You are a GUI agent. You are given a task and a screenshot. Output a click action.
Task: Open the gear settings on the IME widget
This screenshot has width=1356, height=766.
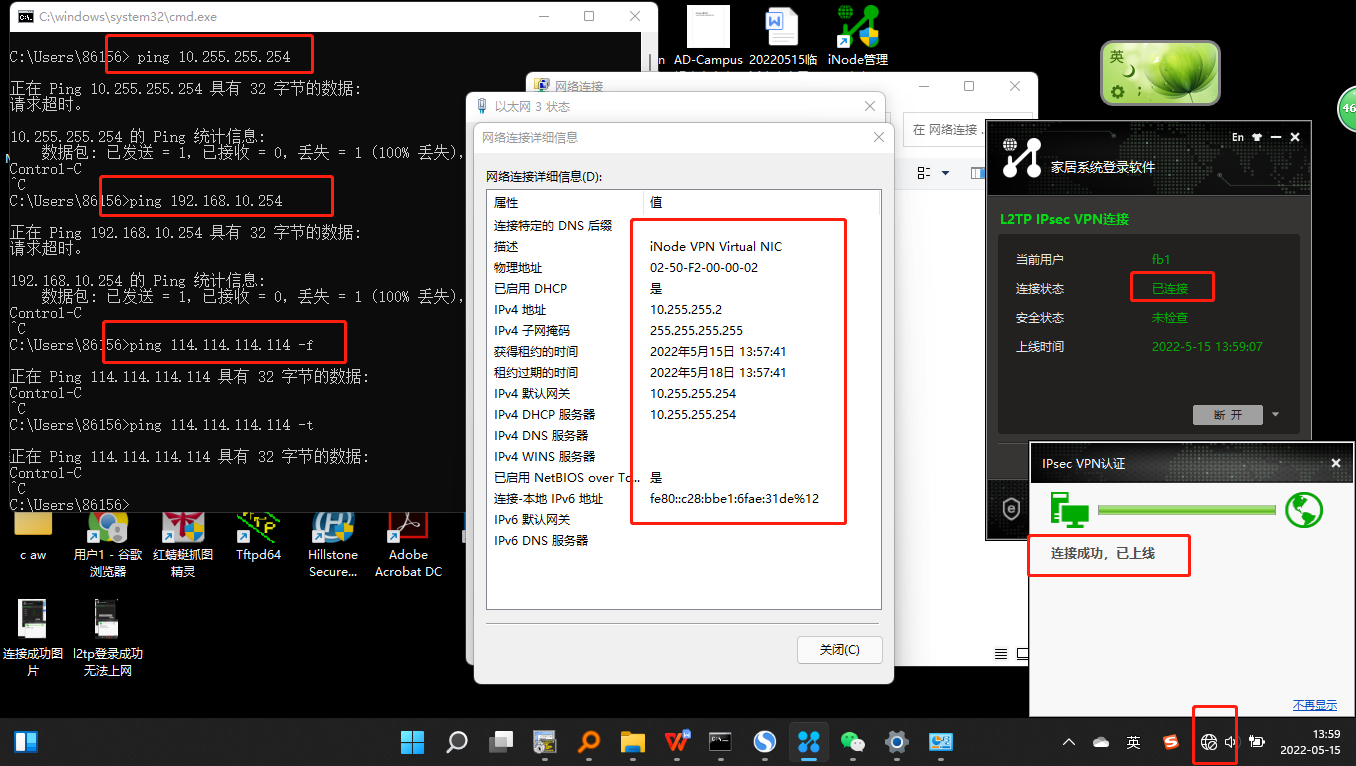pos(1118,91)
